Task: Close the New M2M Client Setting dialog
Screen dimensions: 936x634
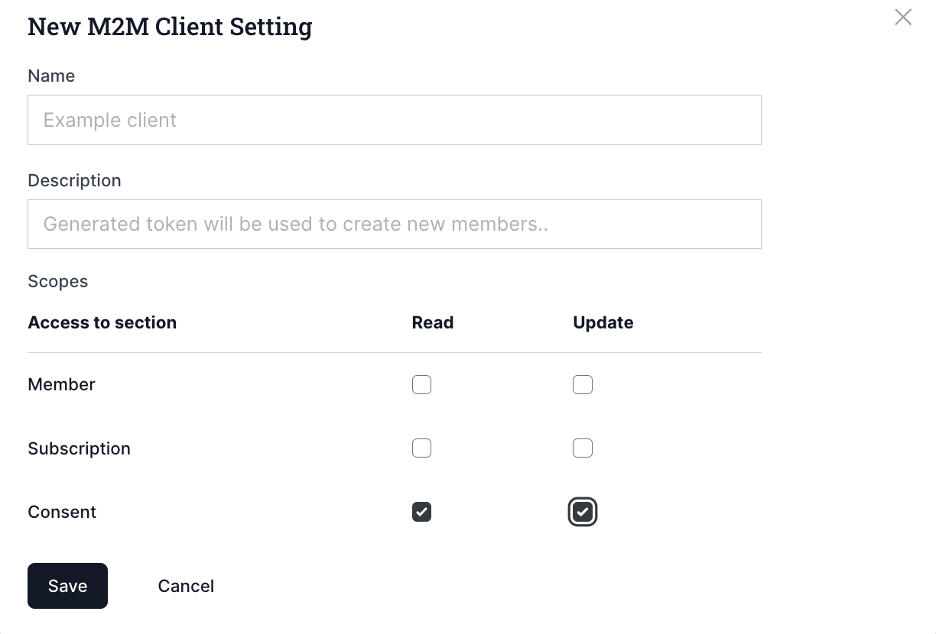Action: point(903,17)
